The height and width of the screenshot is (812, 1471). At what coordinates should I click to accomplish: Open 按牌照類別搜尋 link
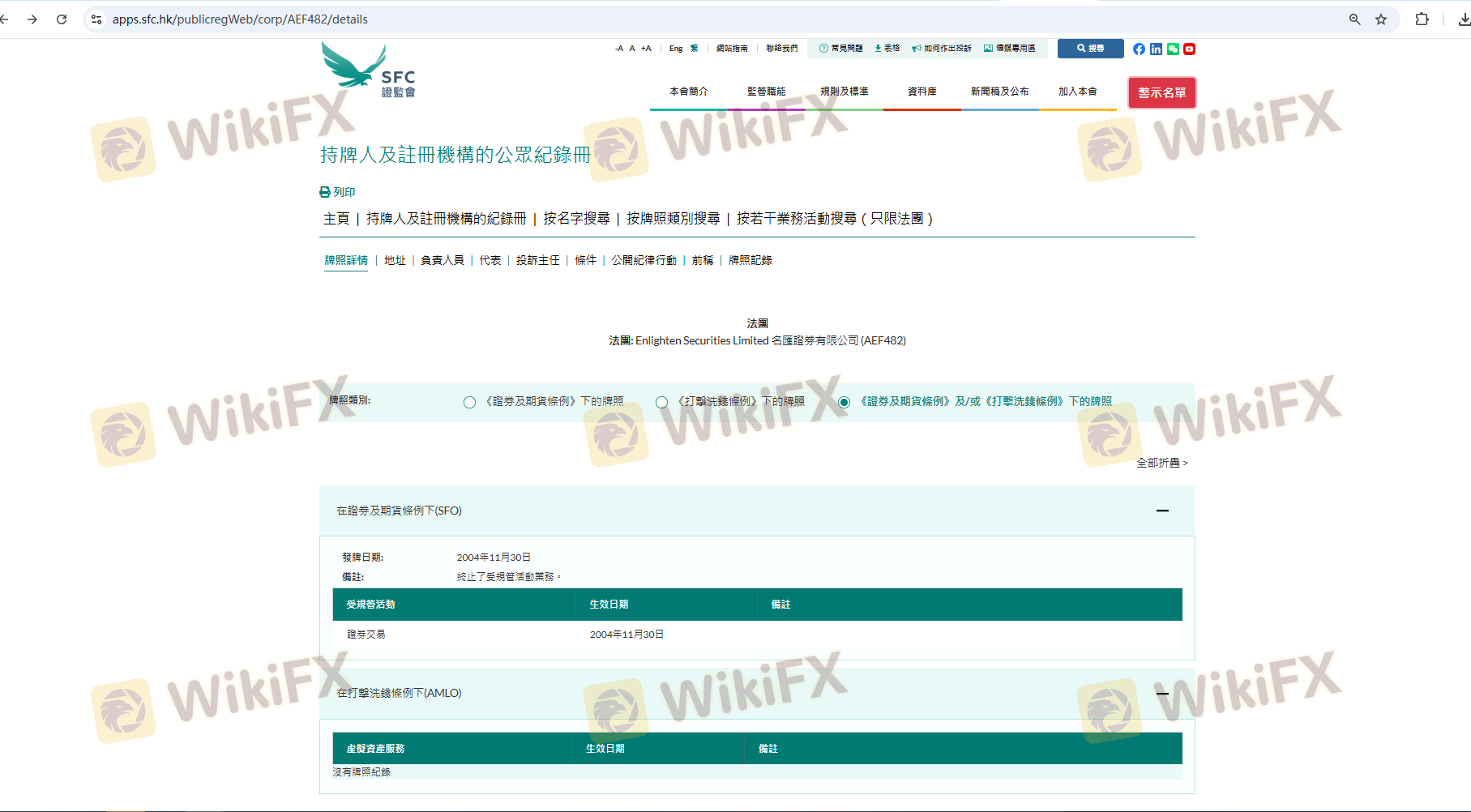tap(673, 219)
